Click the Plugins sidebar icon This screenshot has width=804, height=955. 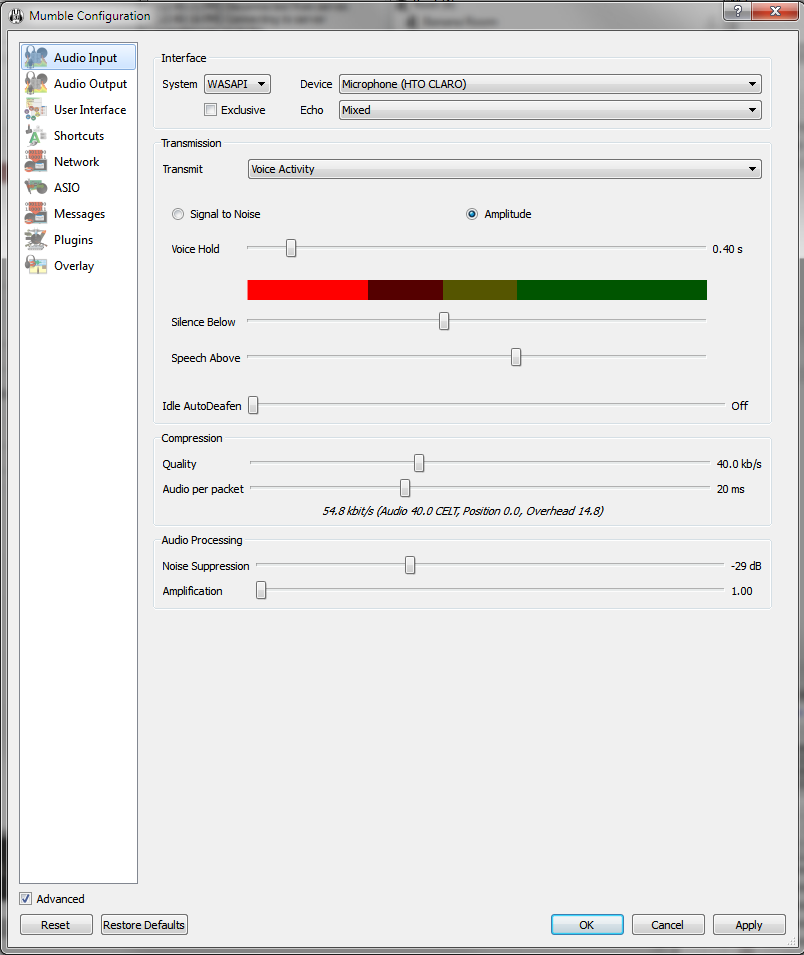[36, 239]
